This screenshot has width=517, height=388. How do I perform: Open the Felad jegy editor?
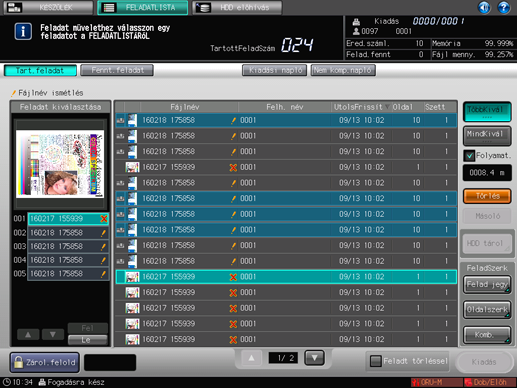(x=487, y=285)
